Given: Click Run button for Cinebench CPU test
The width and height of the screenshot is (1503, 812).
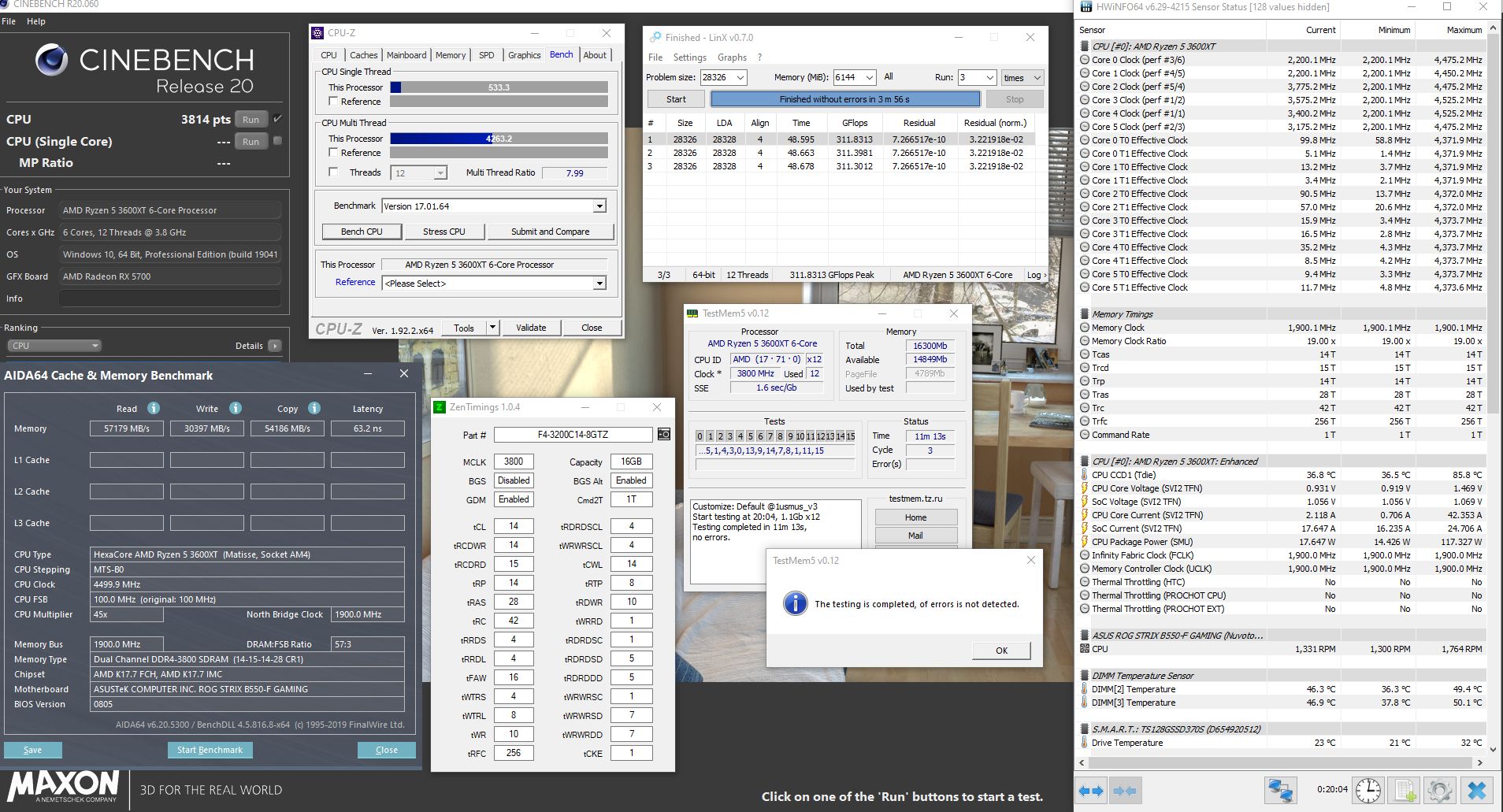Looking at the screenshot, I should point(250,120).
